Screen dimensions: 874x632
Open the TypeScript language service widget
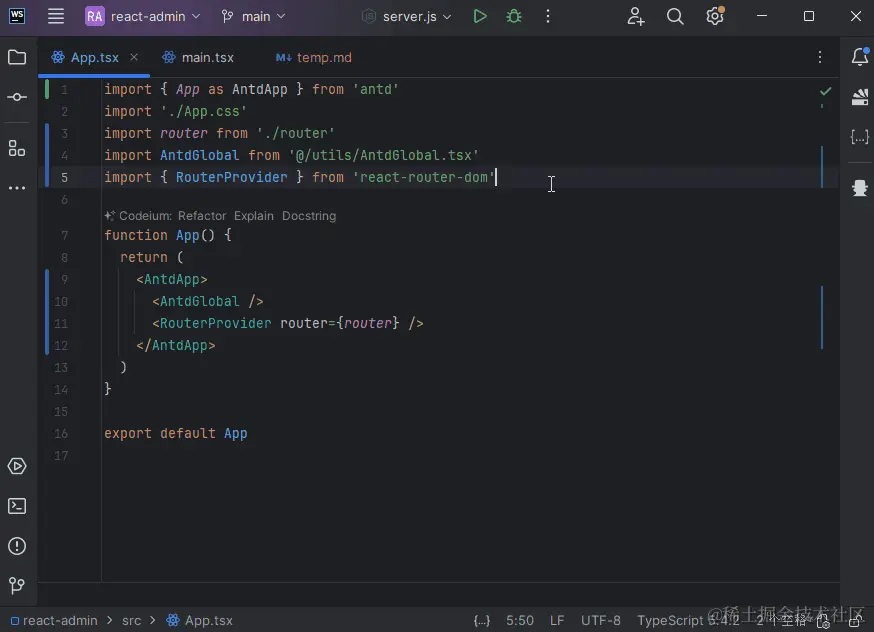tap(688, 620)
